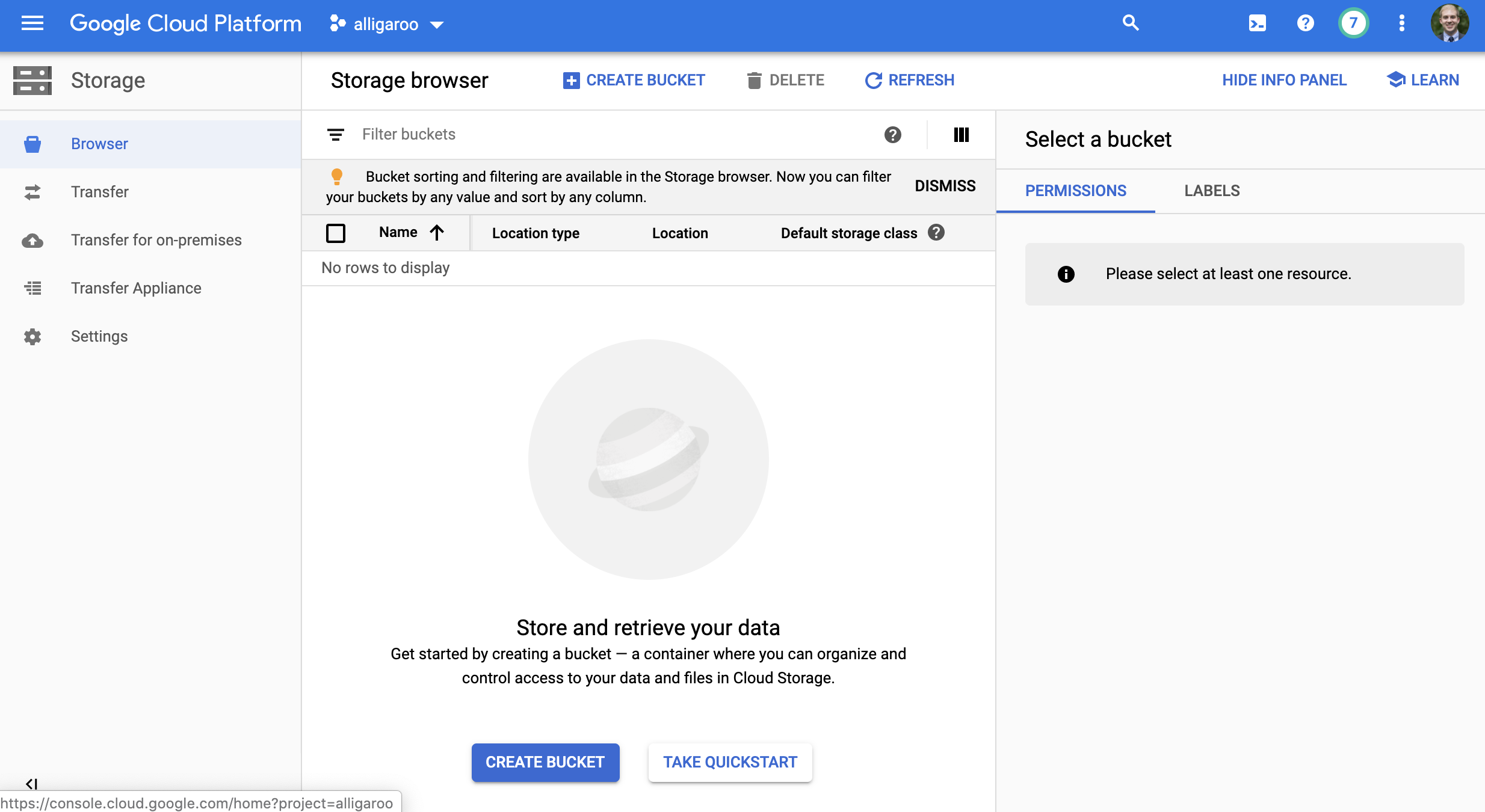Open notifications badge showing 7

(1353, 23)
